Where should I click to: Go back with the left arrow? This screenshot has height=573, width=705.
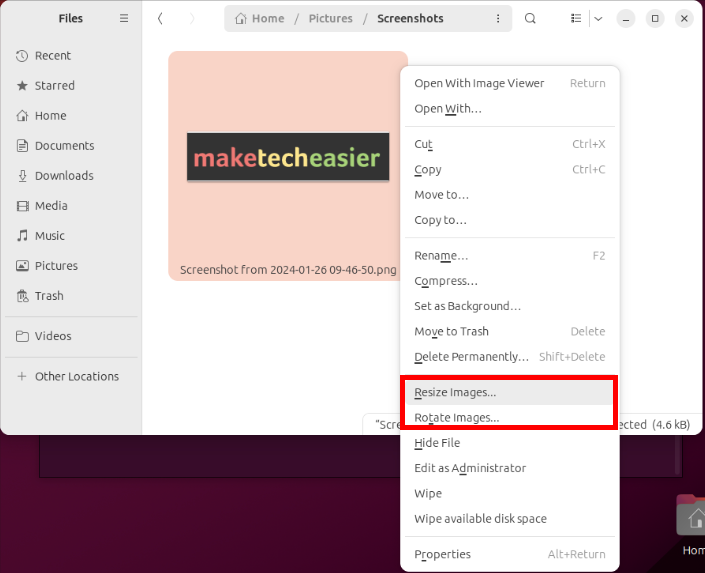coord(160,18)
